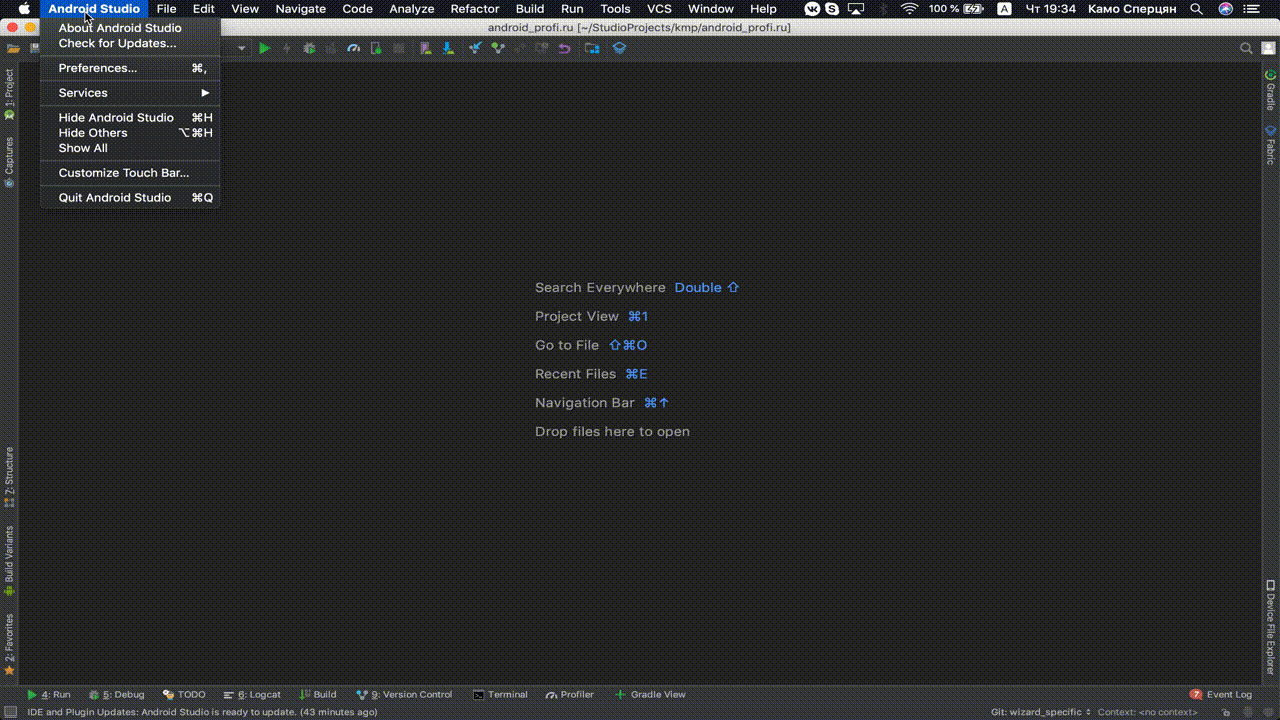This screenshot has height=720, width=1280.
Task: Expand the Services submenu
Action: coord(130,93)
